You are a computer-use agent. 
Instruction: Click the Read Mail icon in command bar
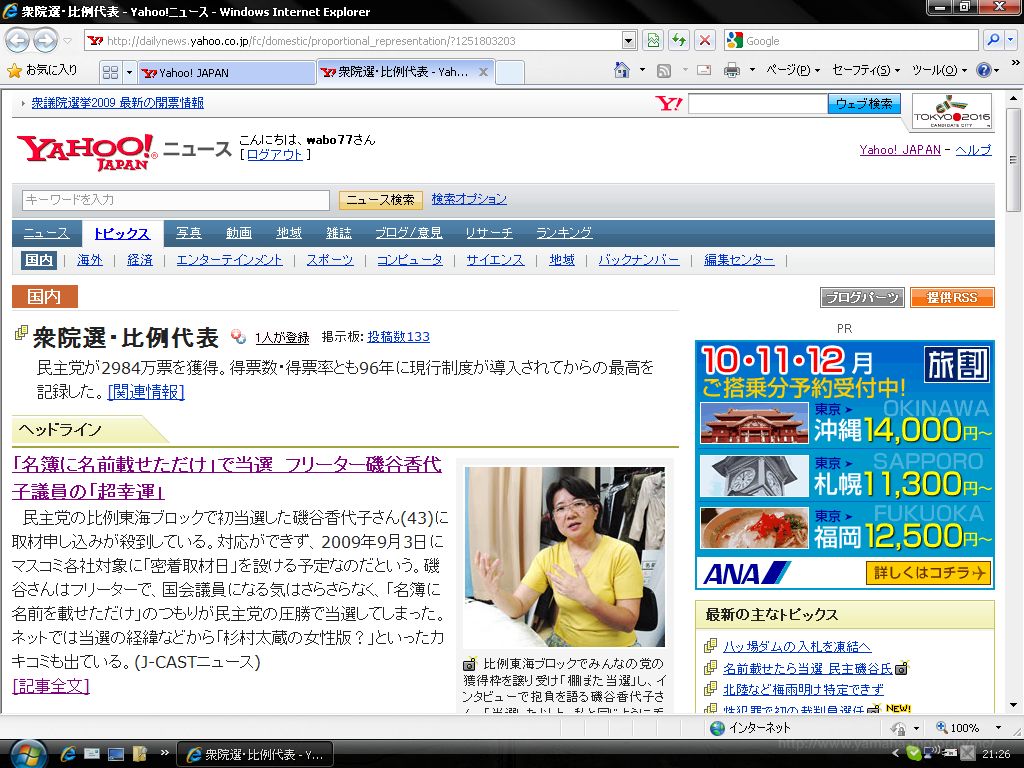point(704,70)
